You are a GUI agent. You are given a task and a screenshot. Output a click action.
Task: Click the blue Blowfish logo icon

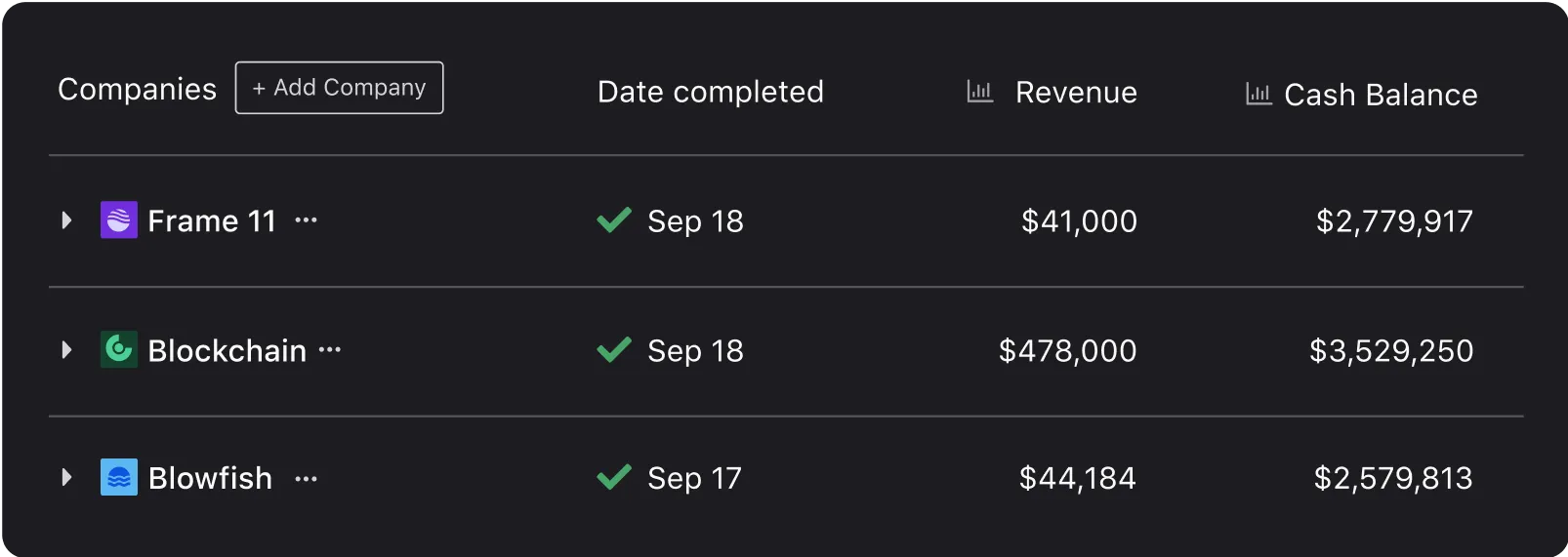(119, 477)
